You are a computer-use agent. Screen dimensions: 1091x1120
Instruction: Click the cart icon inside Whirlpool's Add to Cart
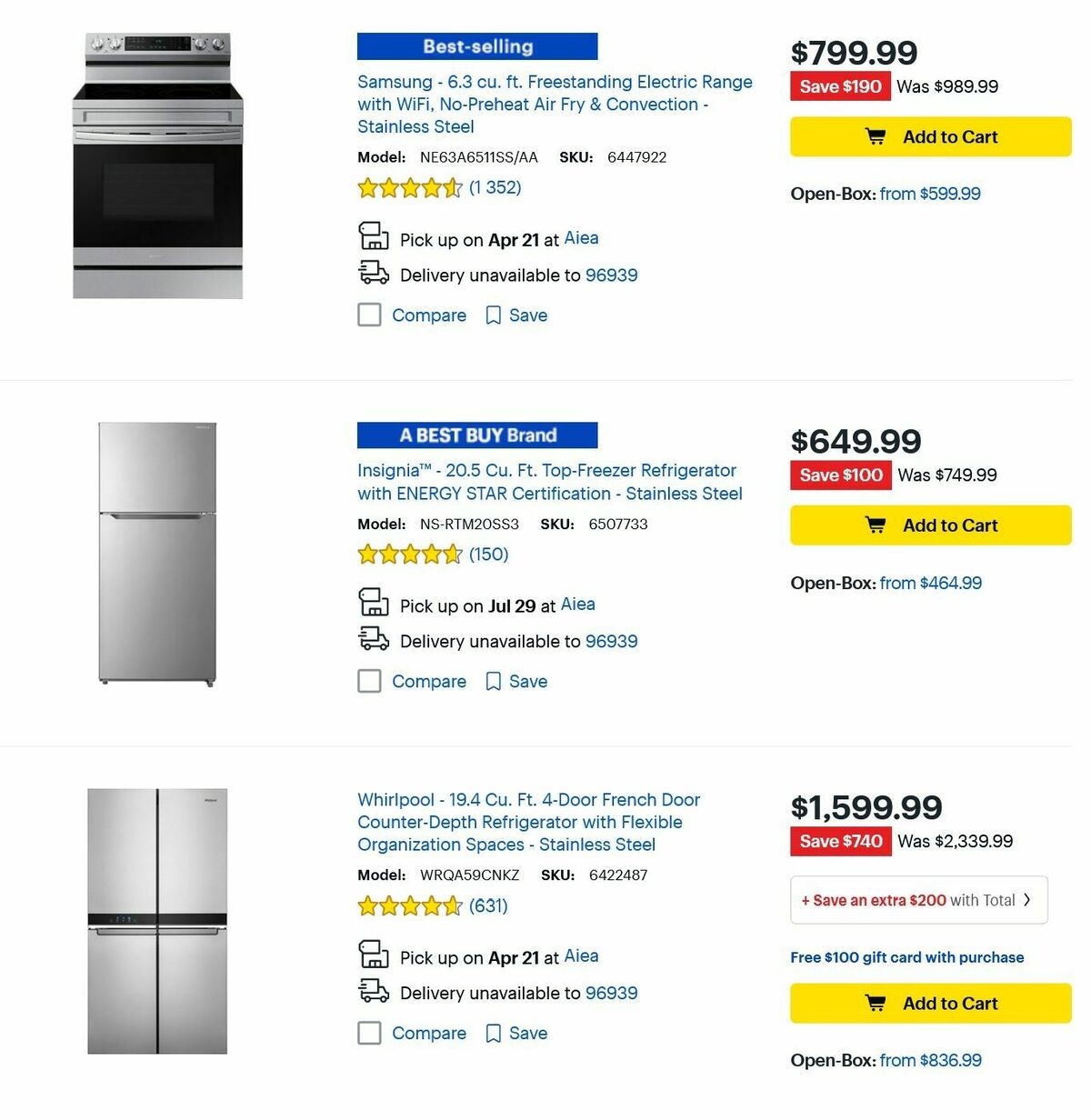(875, 1003)
